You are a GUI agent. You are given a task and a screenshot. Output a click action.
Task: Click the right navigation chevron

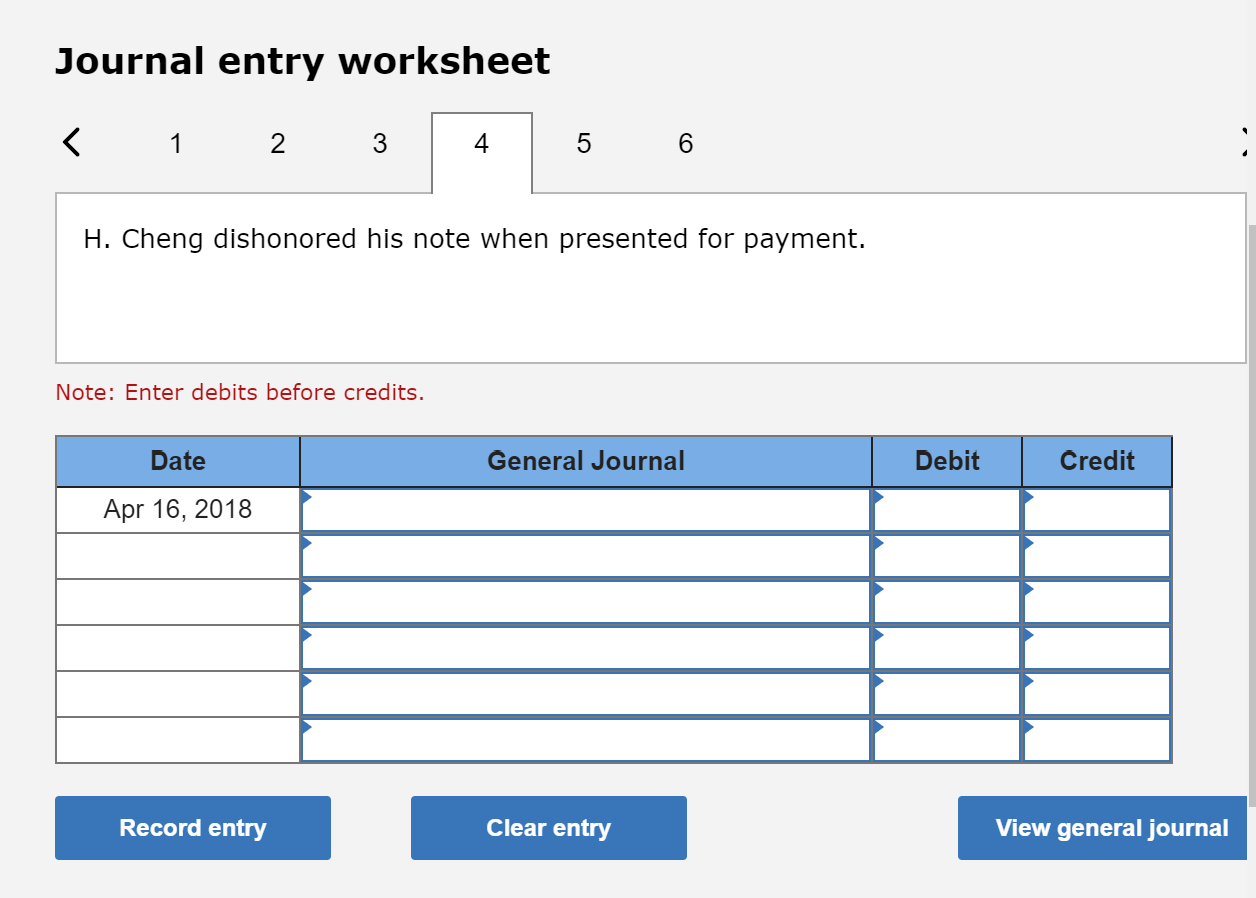tap(1245, 142)
